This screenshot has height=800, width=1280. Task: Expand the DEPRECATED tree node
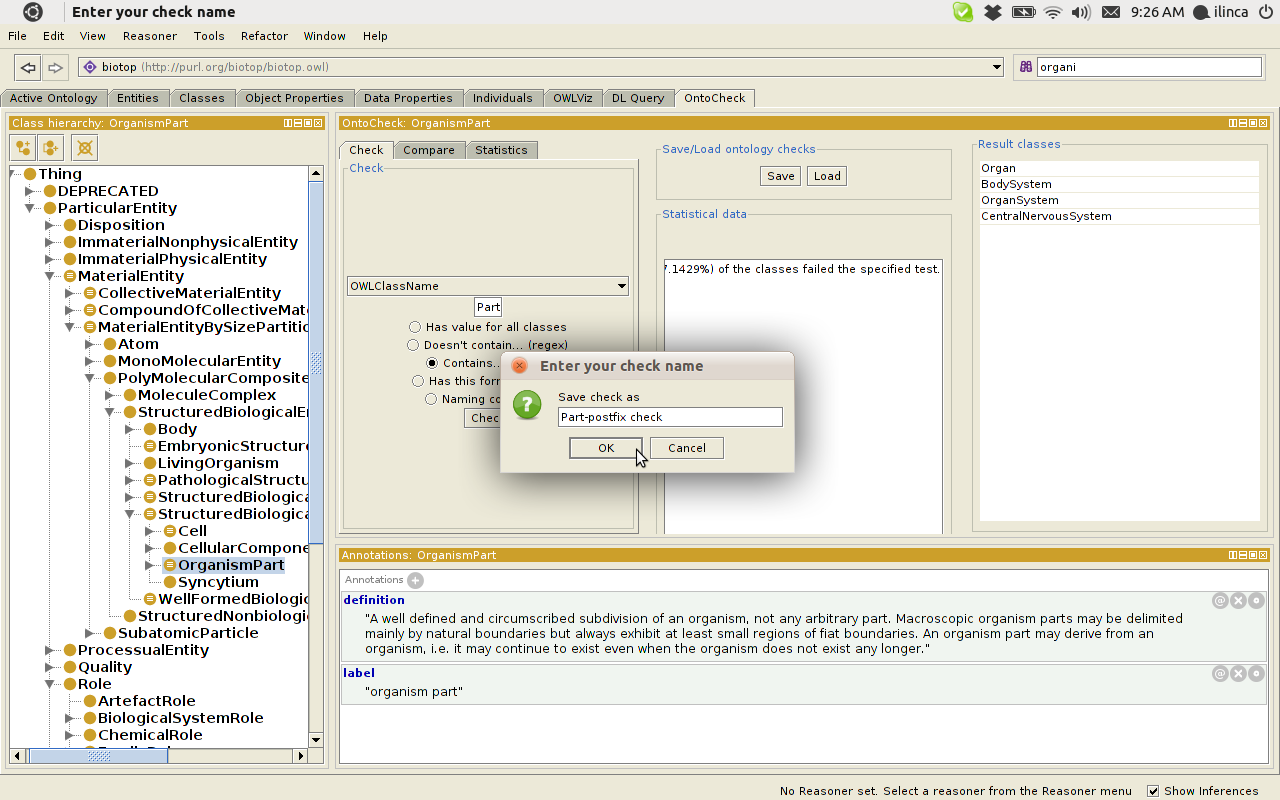[30, 191]
